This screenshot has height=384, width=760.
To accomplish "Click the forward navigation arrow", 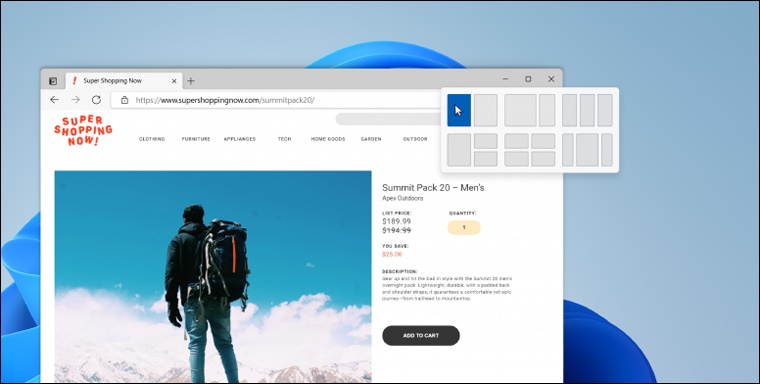I will 76,100.
